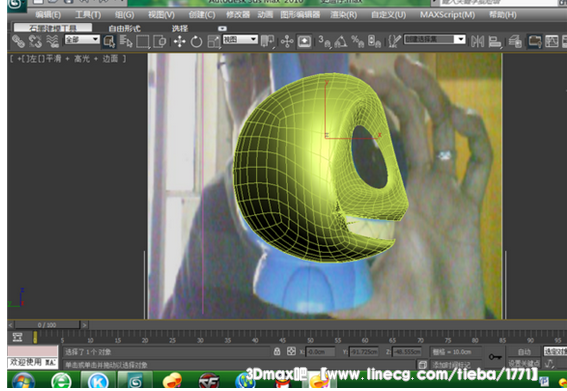Switch to the Graphite Modeling Tools tab

pos(53,28)
